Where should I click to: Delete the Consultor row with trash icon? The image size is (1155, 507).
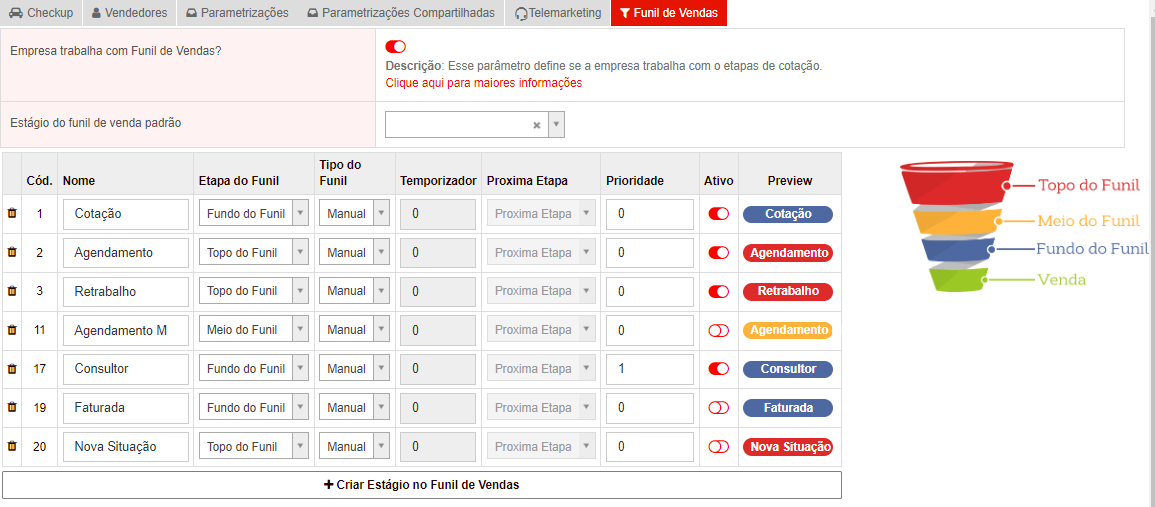pos(12,368)
